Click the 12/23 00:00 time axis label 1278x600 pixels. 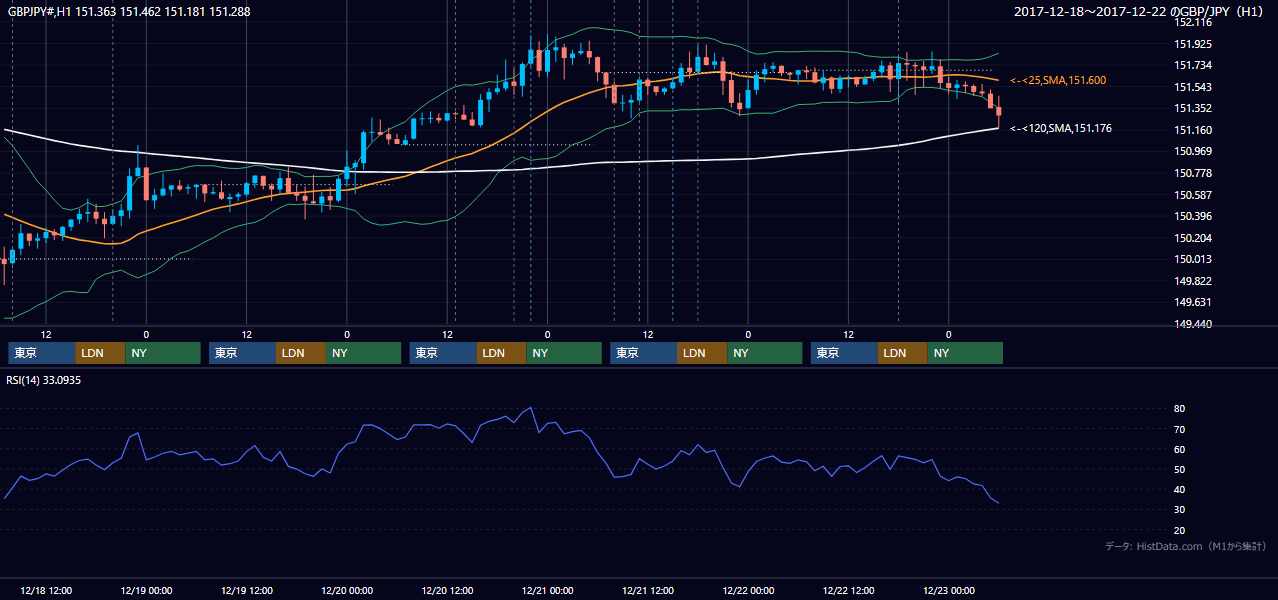tap(949, 590)
